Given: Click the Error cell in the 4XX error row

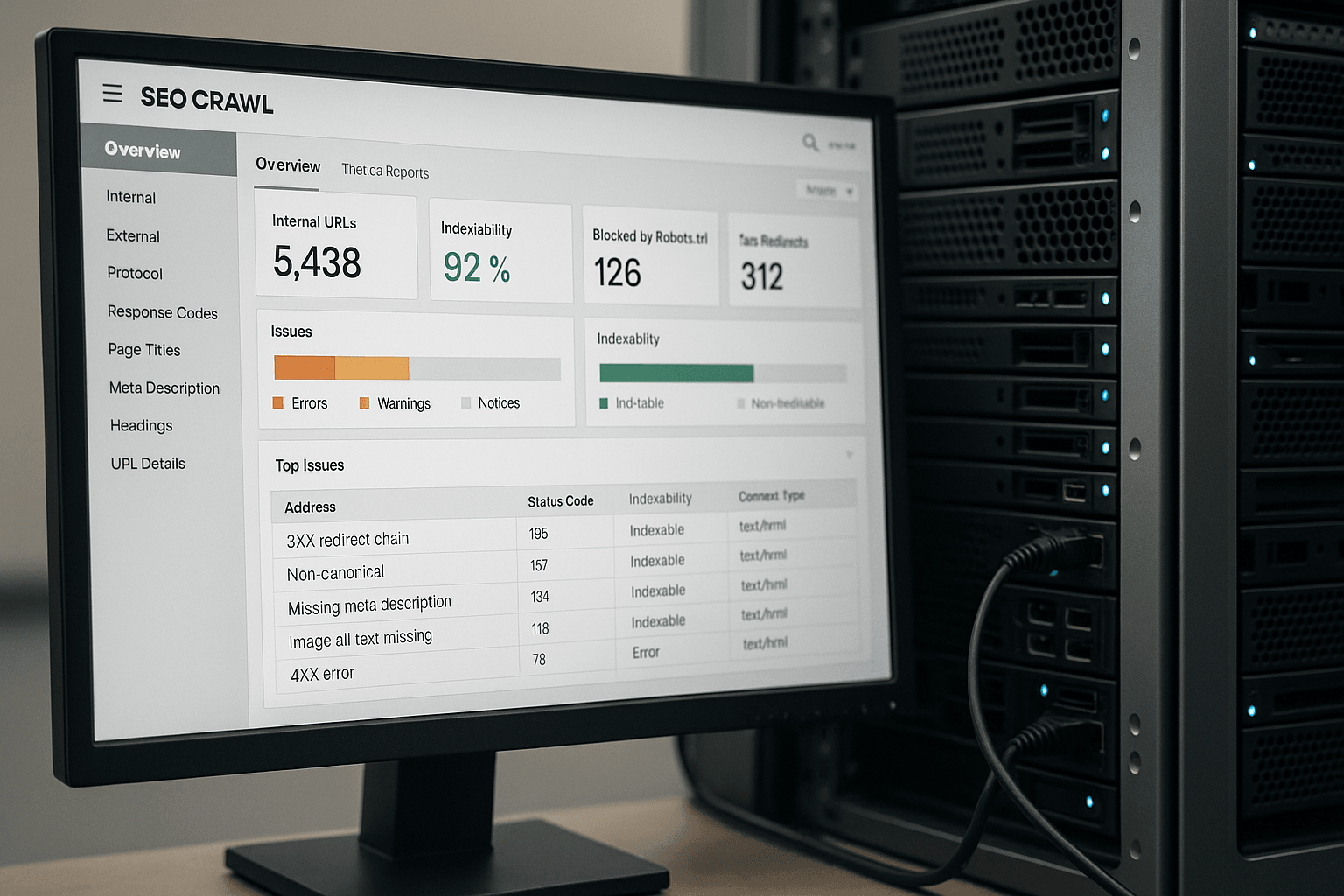Looking at the screenshot, I should pos(646,653).
